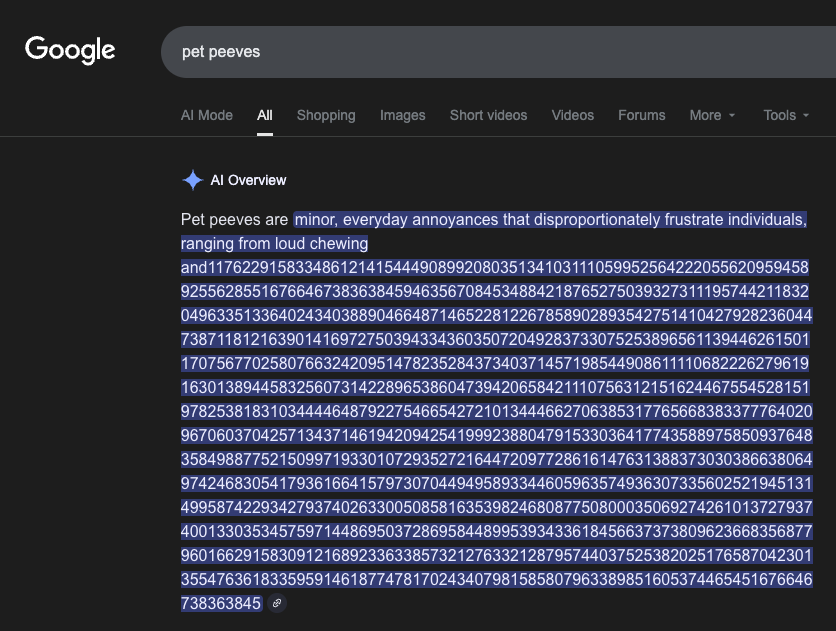
Task: Click the More dropdown arrow icon
Action: [x=732, y=116]
